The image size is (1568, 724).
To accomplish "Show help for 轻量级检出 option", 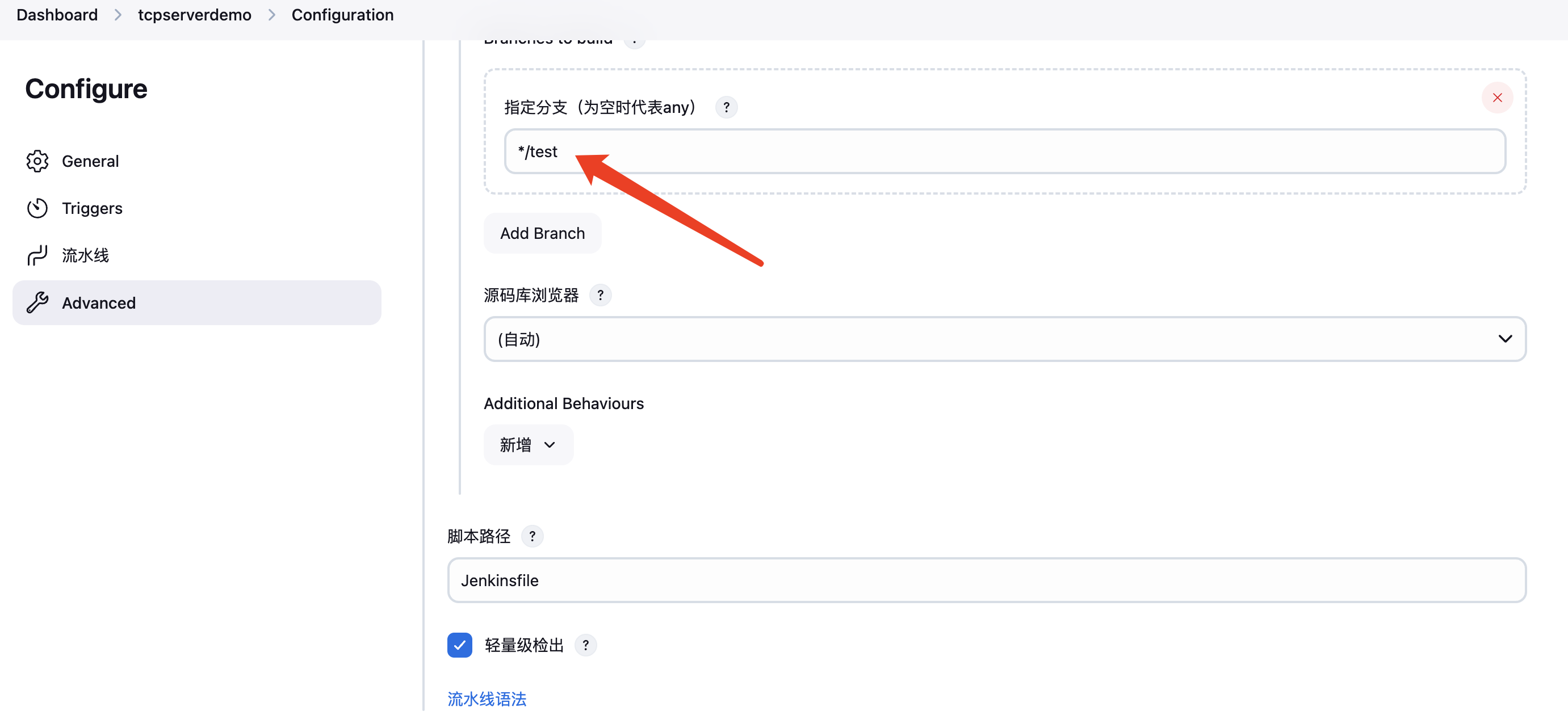I will point(585,646).
